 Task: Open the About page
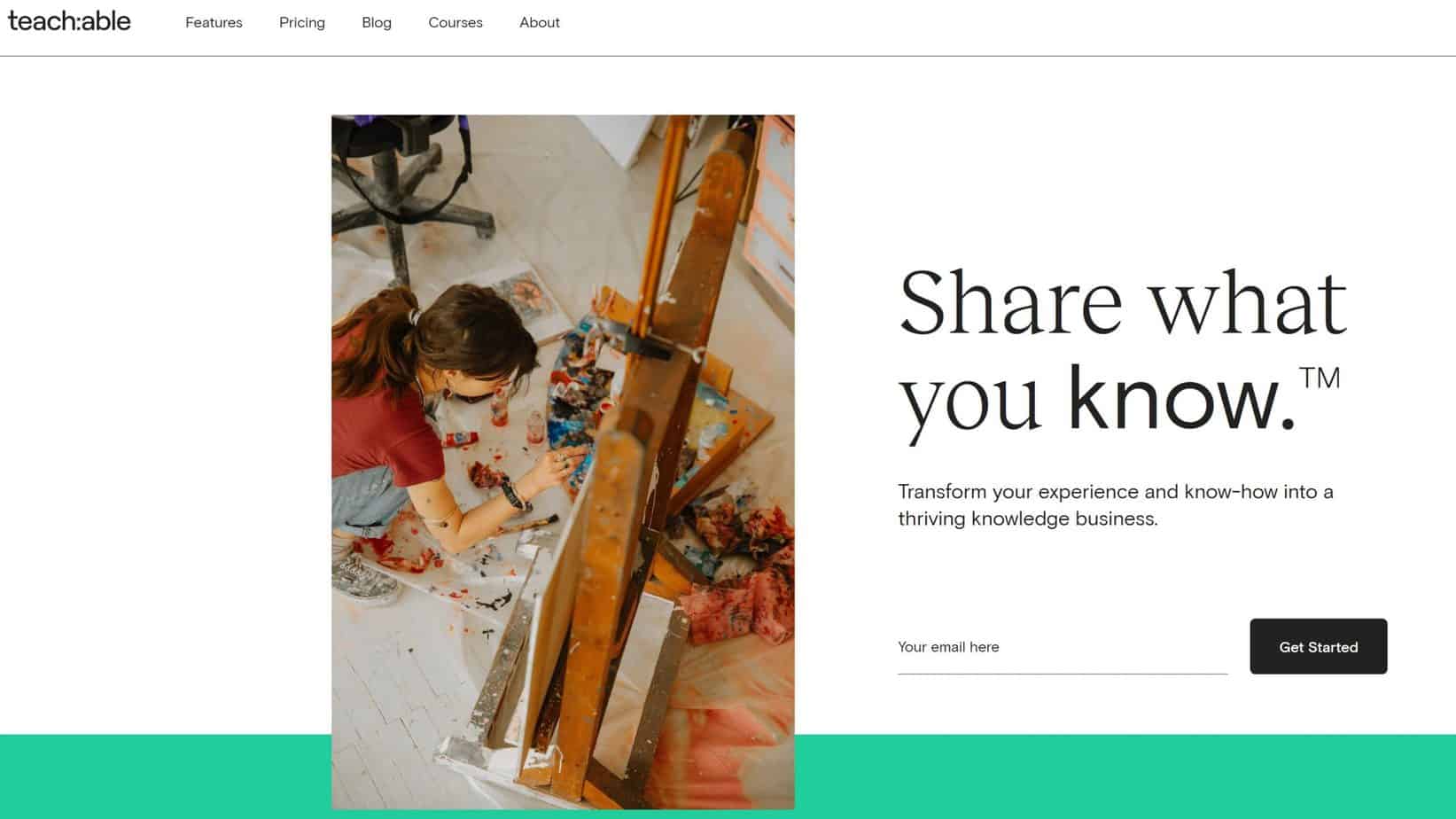[540, 23]
